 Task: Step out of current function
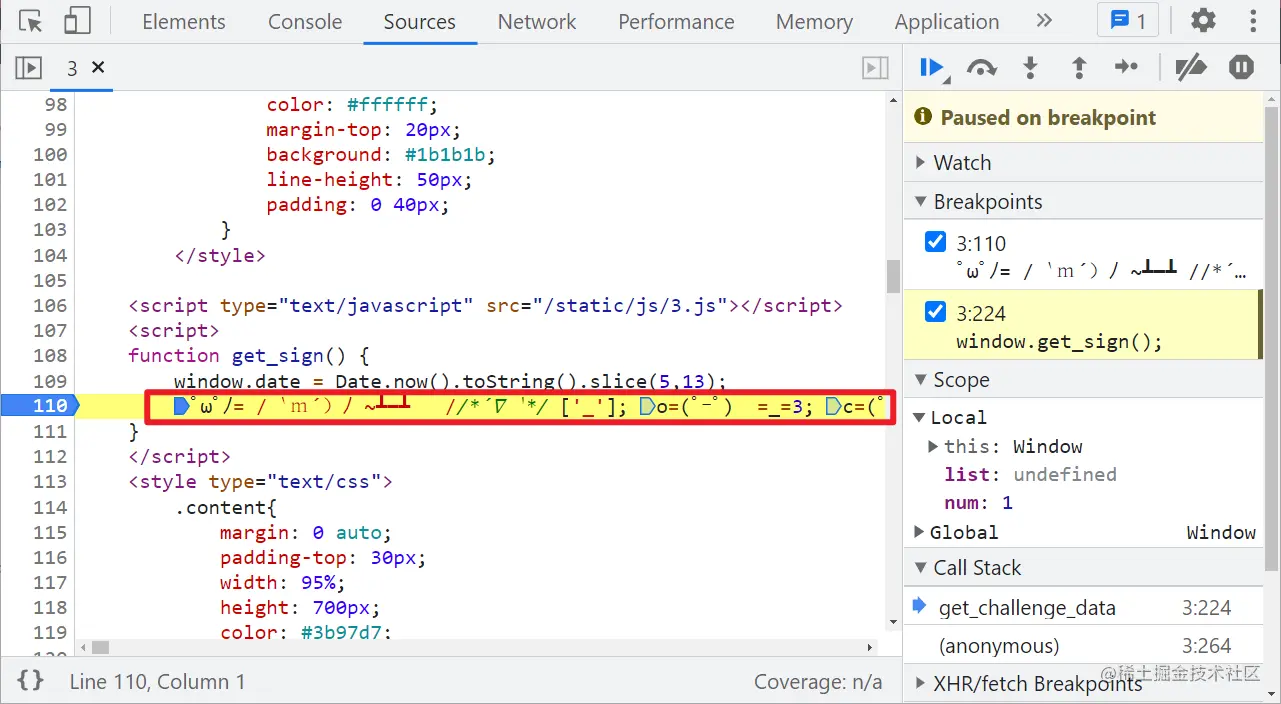pos(1079,68)
